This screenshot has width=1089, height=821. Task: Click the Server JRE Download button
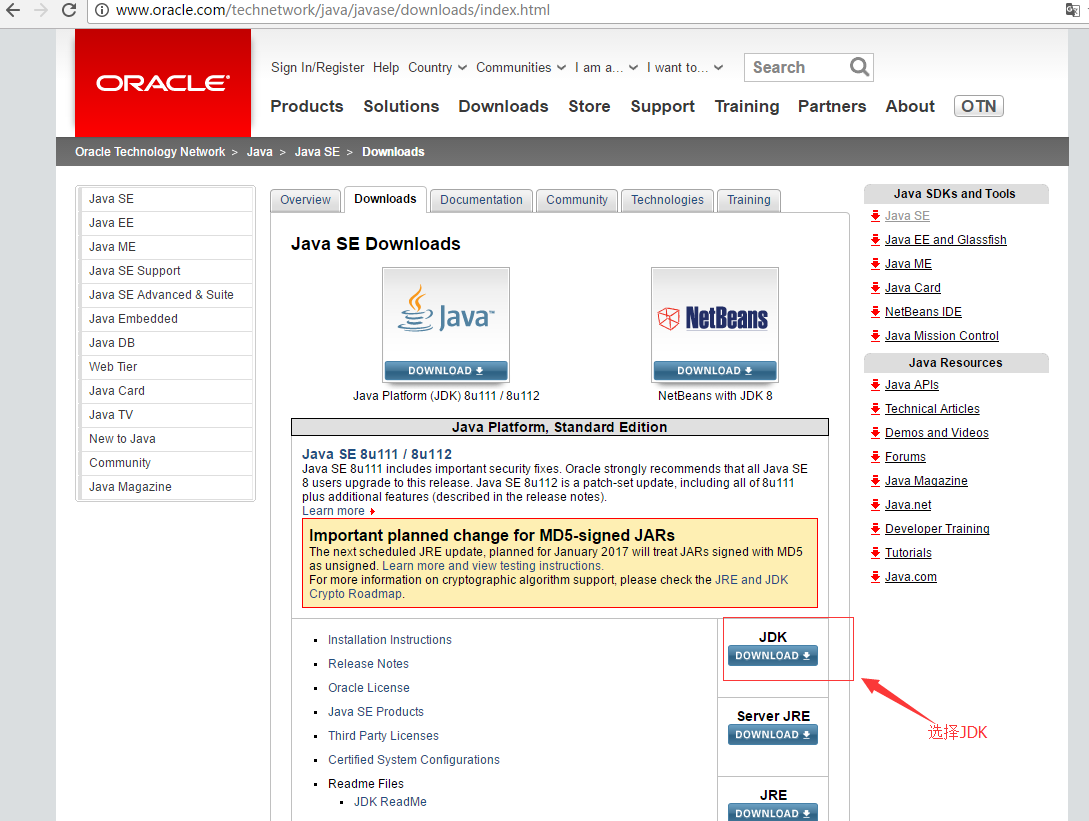point(773,735)
